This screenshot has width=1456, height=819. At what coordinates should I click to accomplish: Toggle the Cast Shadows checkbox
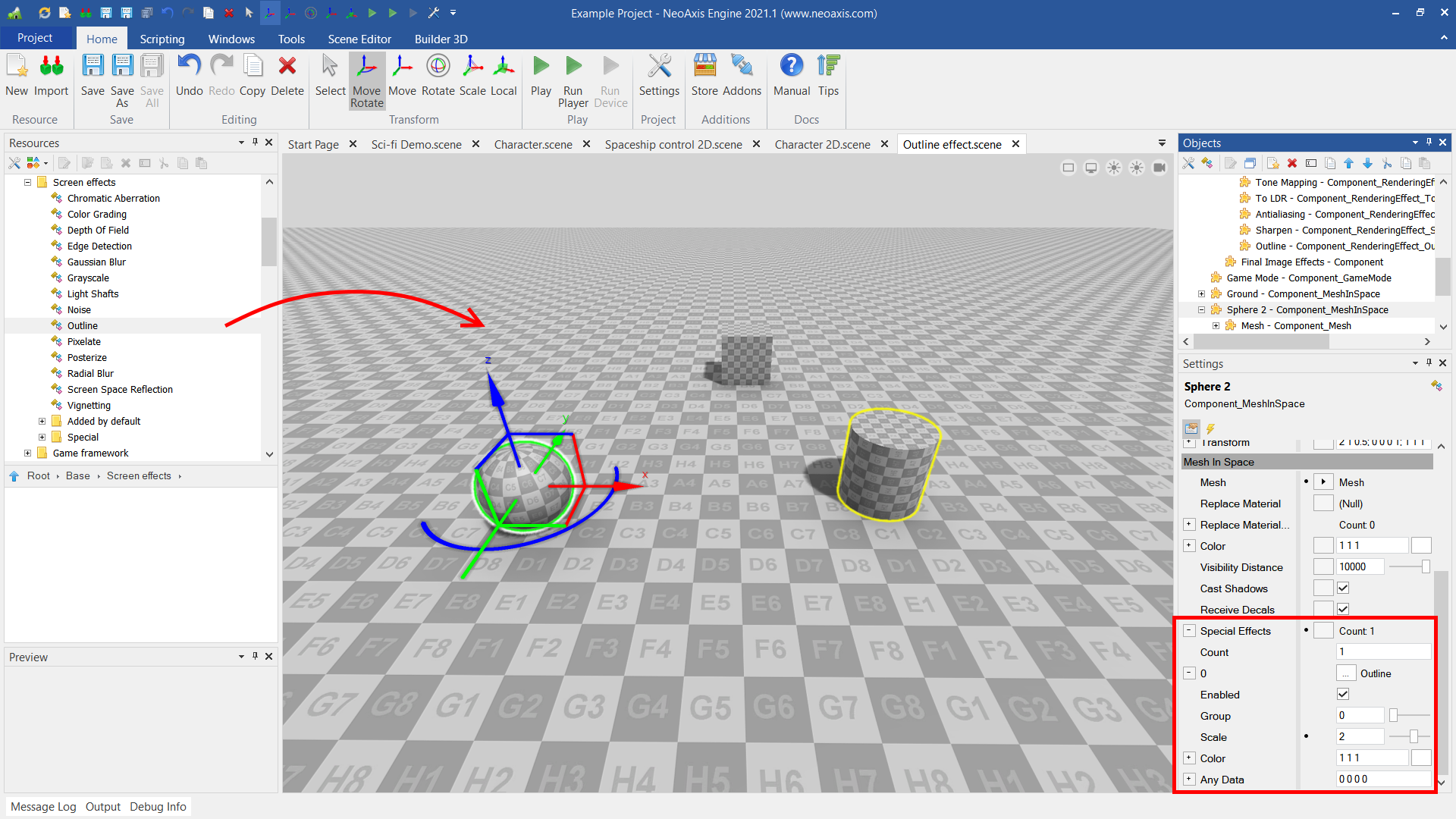coord(1343,588)
